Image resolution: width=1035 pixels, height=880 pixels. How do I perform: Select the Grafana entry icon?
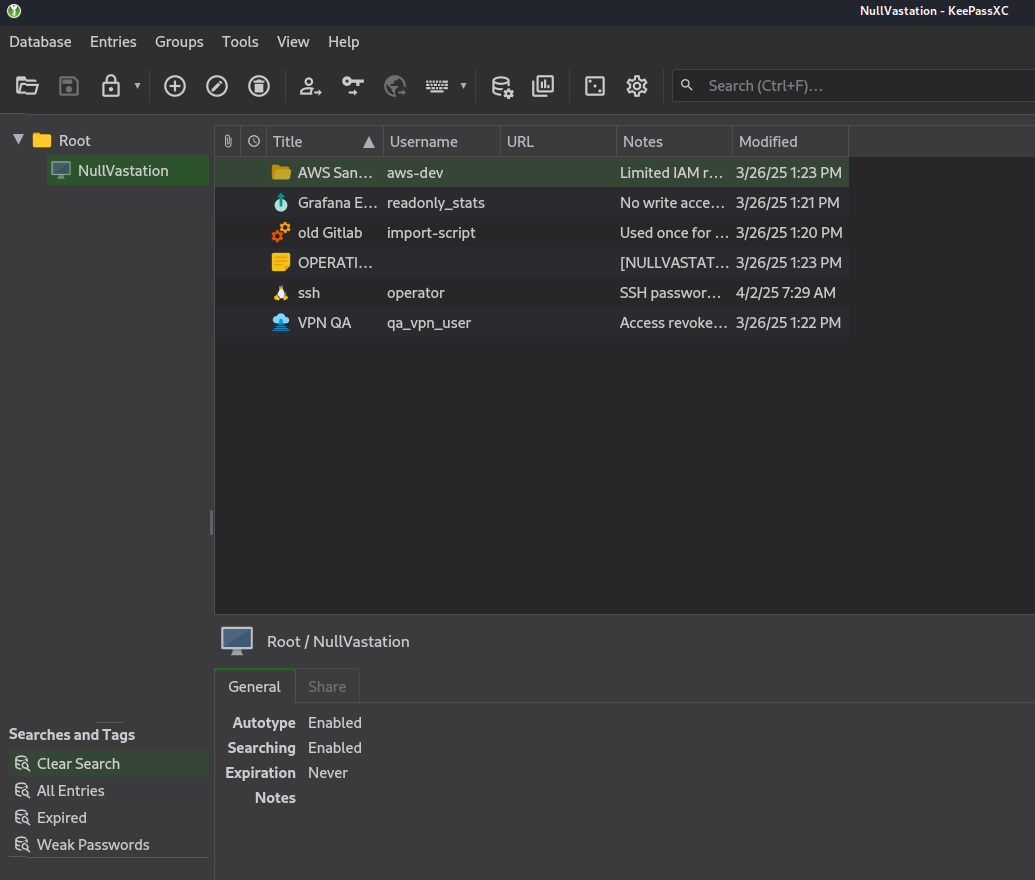coord(281,203)
